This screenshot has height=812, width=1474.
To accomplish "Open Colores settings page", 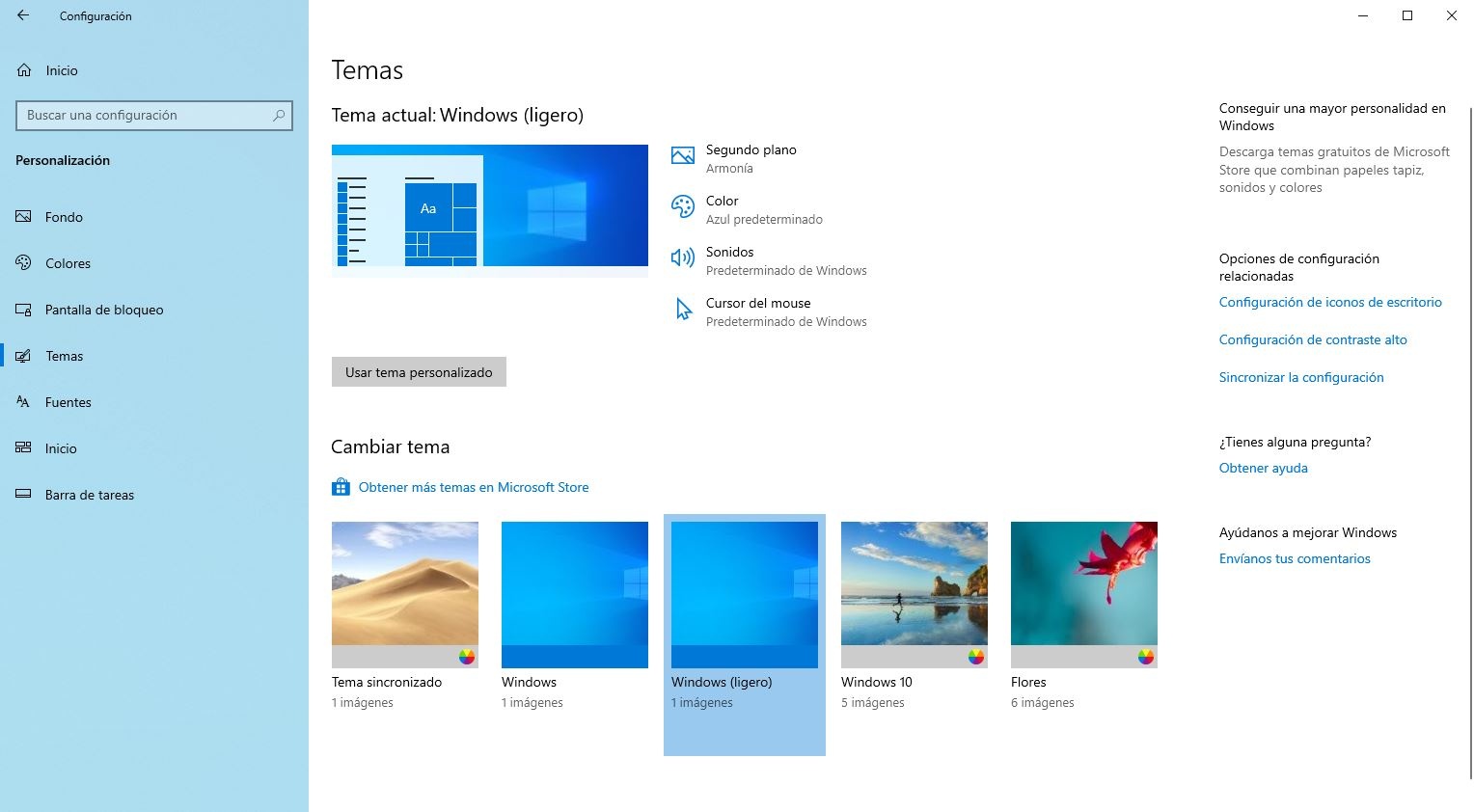I will pos(154,263).
